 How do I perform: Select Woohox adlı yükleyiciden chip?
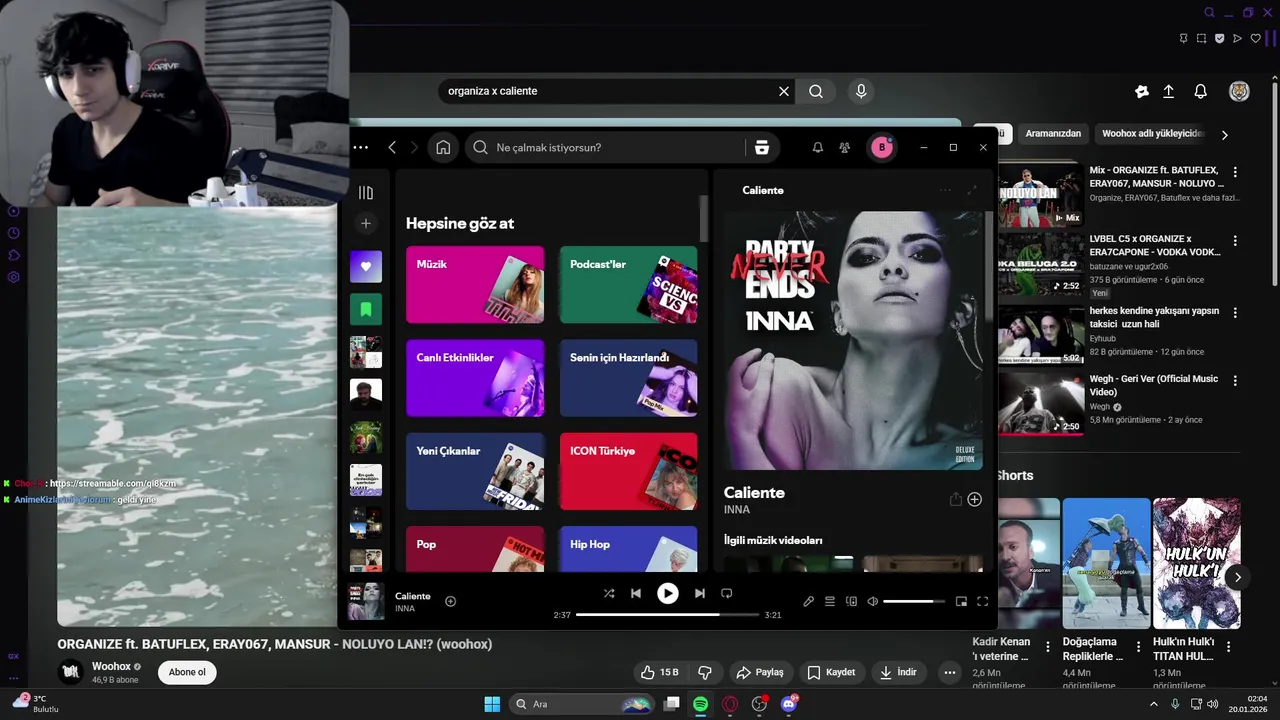pyautogui.click(x=1153, y=133)
